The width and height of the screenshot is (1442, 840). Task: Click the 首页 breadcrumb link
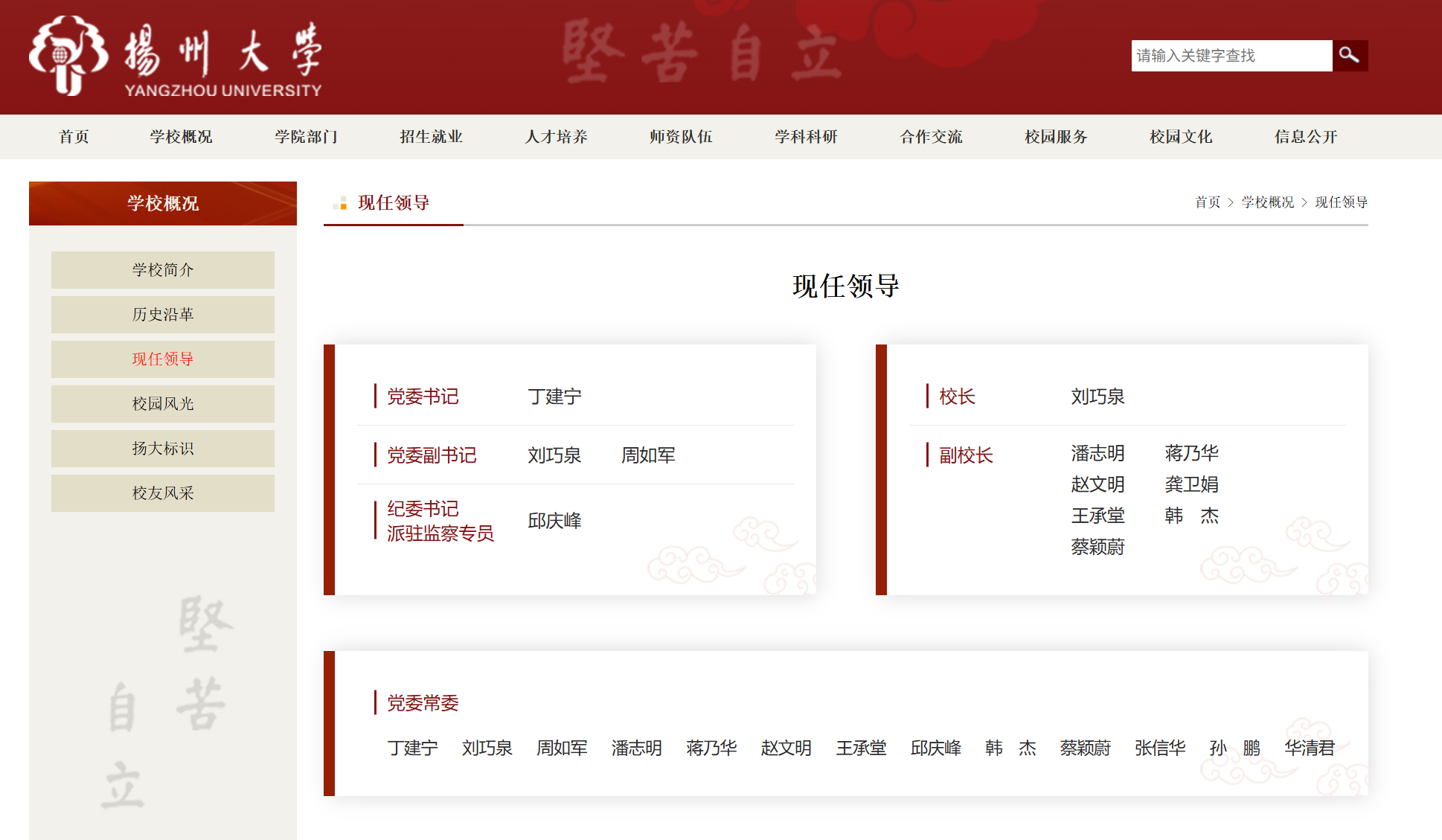coord(1207,202)
